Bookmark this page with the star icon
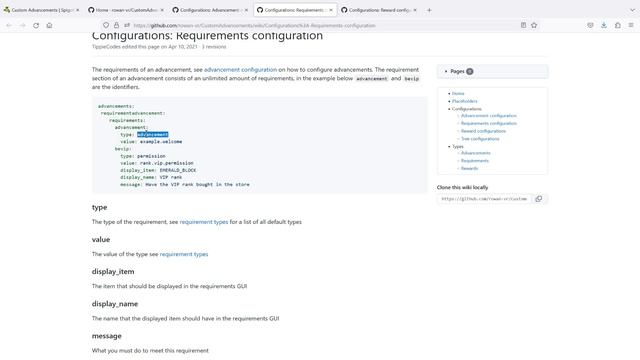640x360 pixels. point(534,25)
